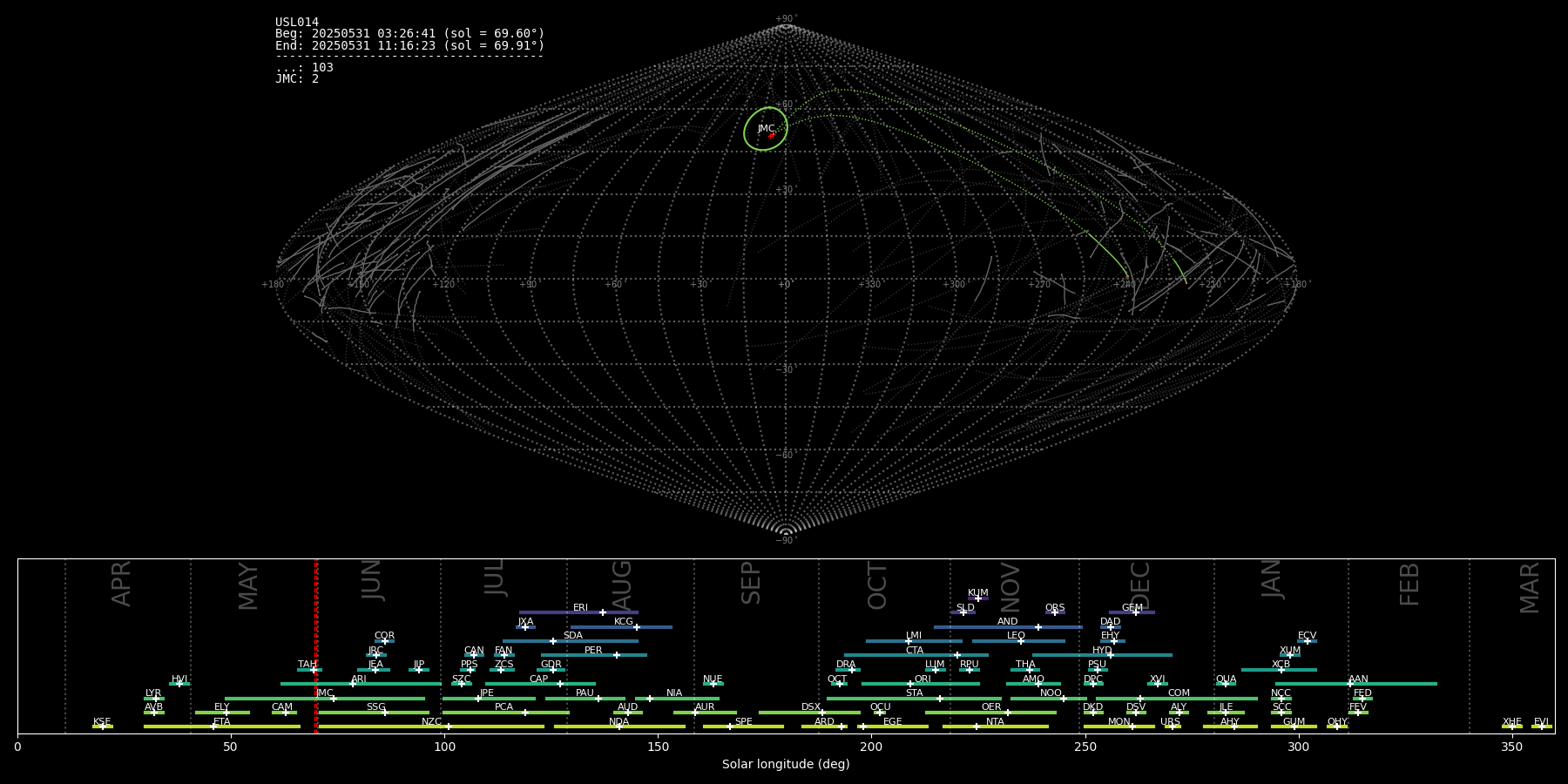Screen dimensions: 1568x784
Task: Click the KUM shower label
Action: (x=977, y=593)
